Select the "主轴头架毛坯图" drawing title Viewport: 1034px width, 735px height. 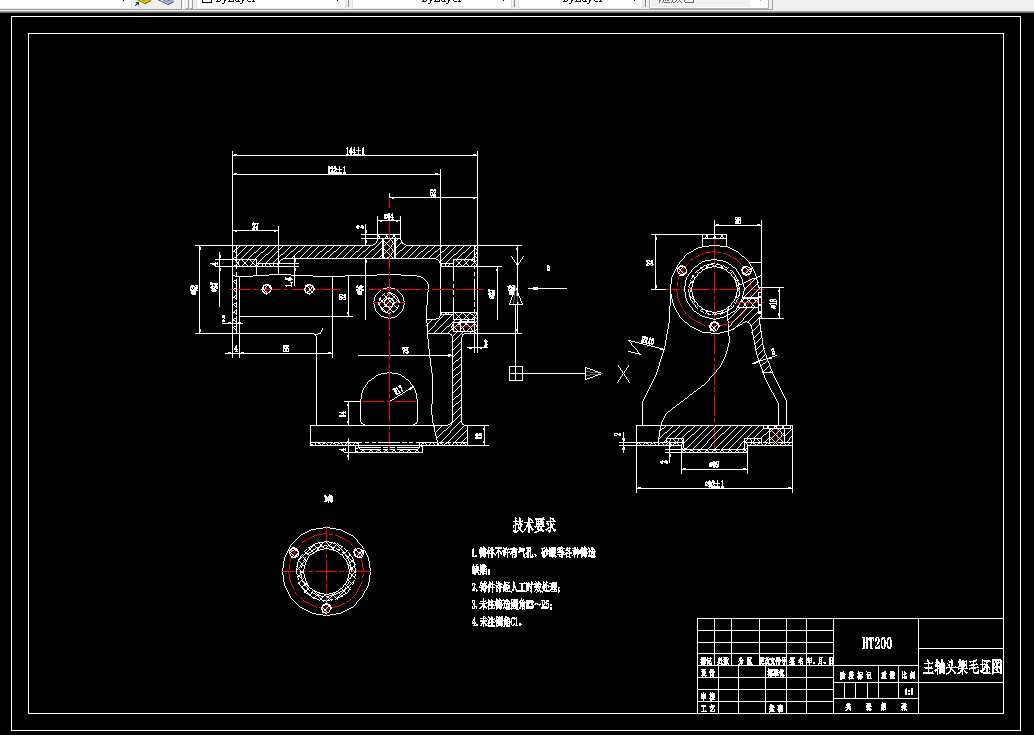click(962, 667)
